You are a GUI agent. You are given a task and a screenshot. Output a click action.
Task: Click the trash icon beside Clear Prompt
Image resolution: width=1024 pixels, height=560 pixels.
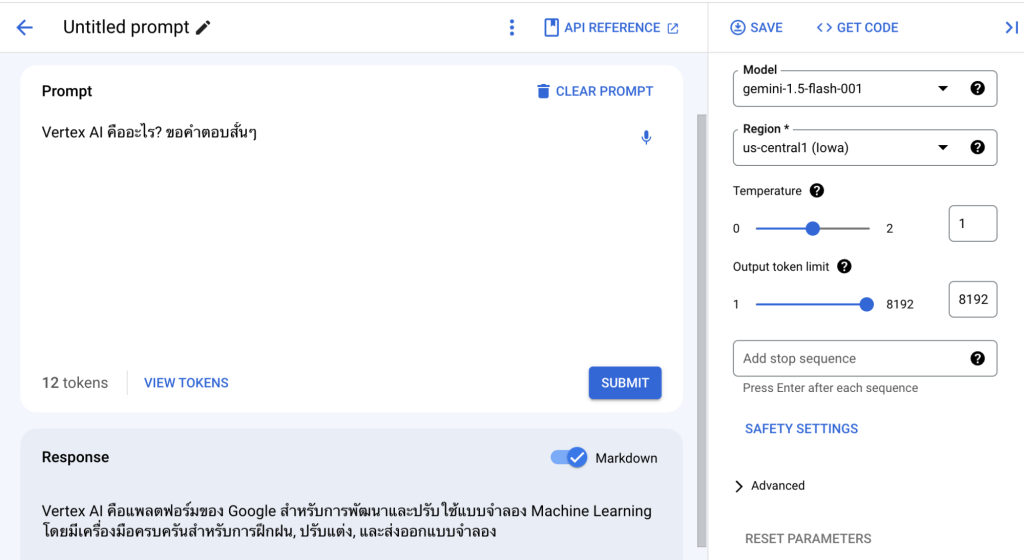point(543,91)
